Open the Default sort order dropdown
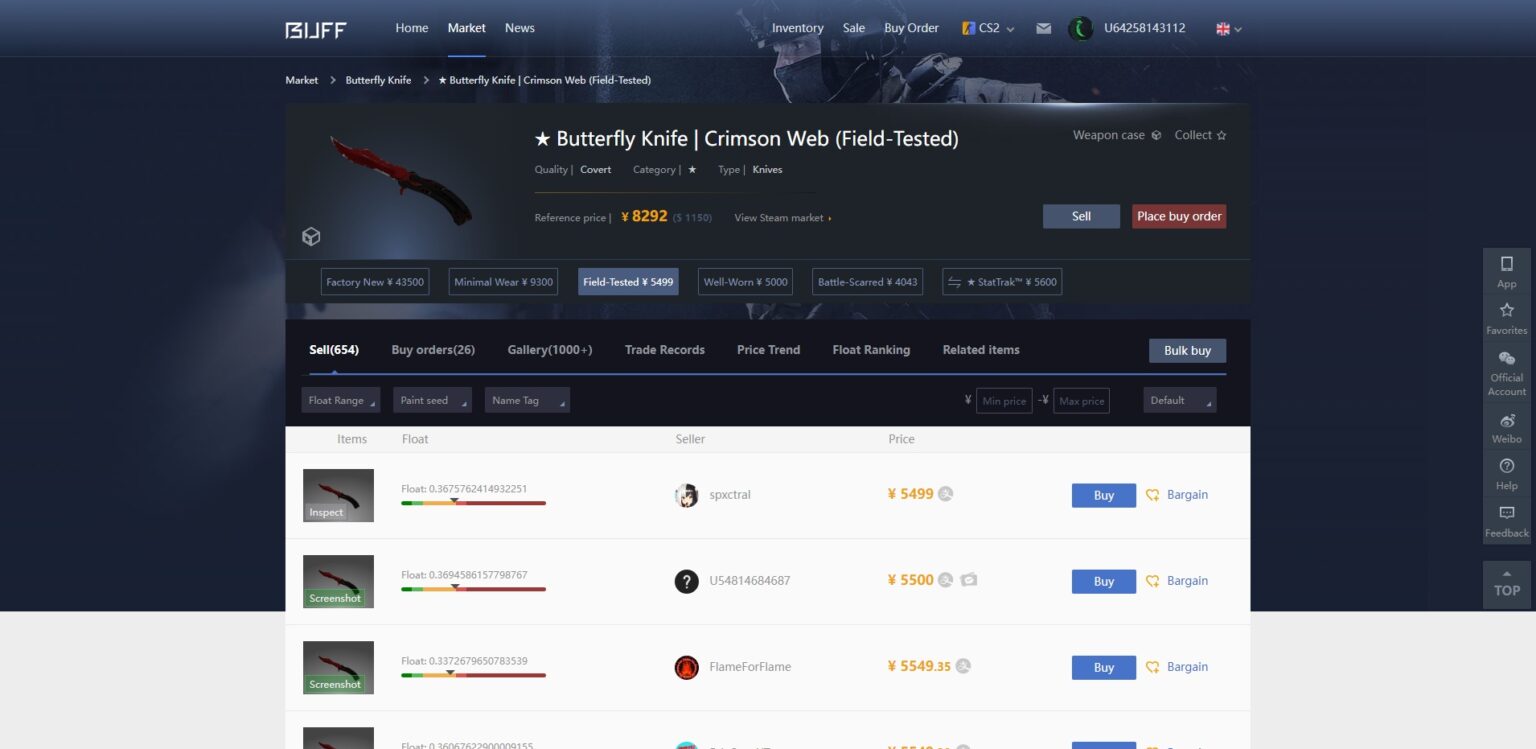Image resolution: width=1536 pixels, height=749 pixels. tap(1179, 400)
